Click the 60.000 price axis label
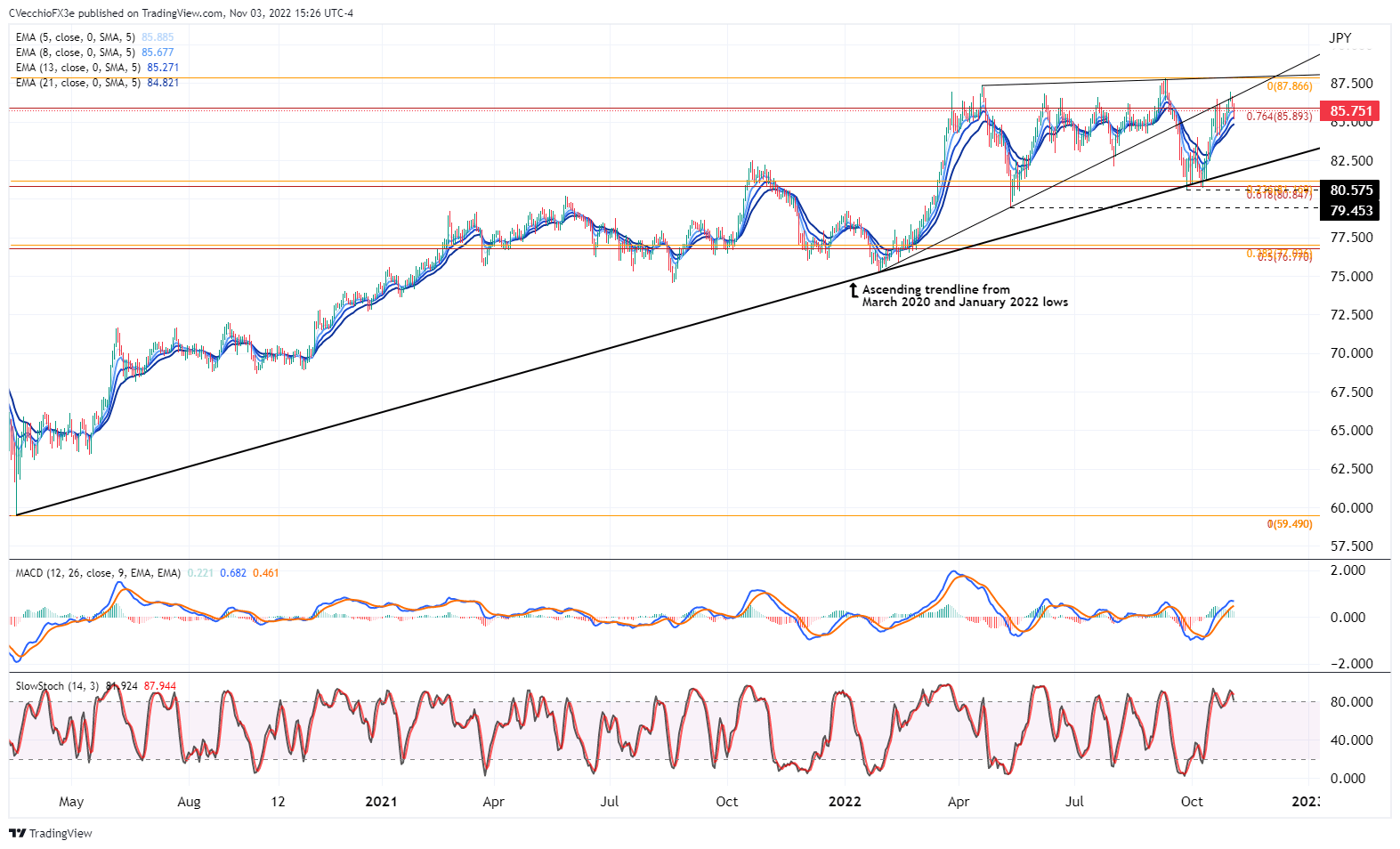Image resolution: width=1400 pixels, height=849 pixels. point(1351,508)
